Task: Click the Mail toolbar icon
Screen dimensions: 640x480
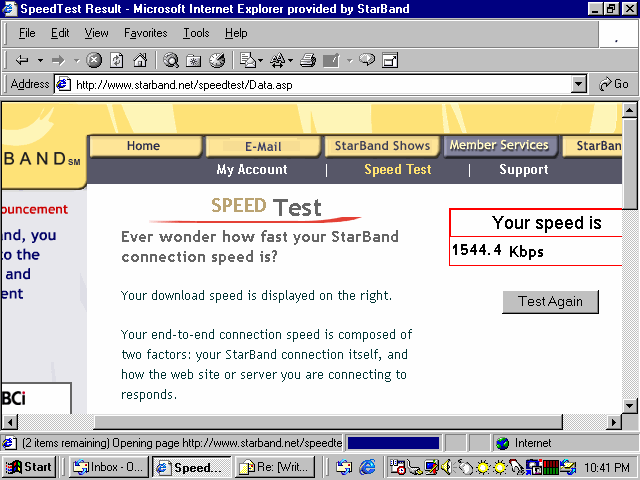Action: tap(248, 60)
